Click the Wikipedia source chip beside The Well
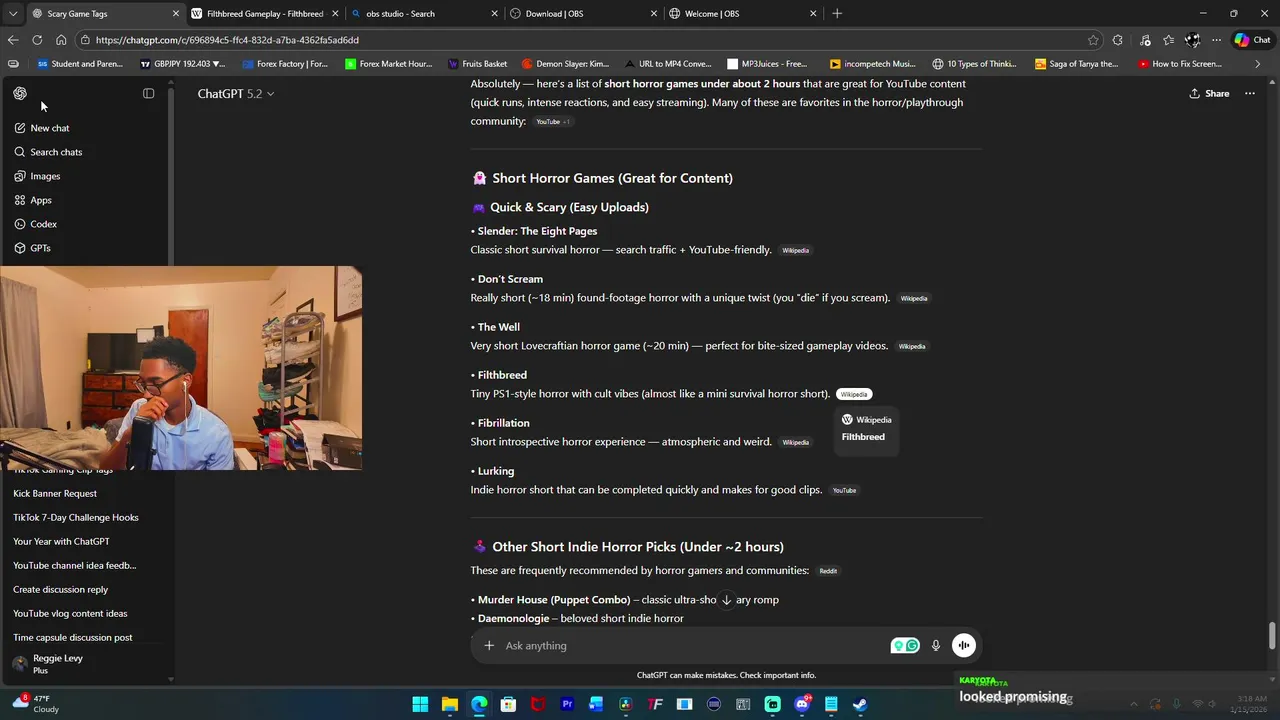The width and height of the screenshot is (1280, 720). click(x=911, y=346)
